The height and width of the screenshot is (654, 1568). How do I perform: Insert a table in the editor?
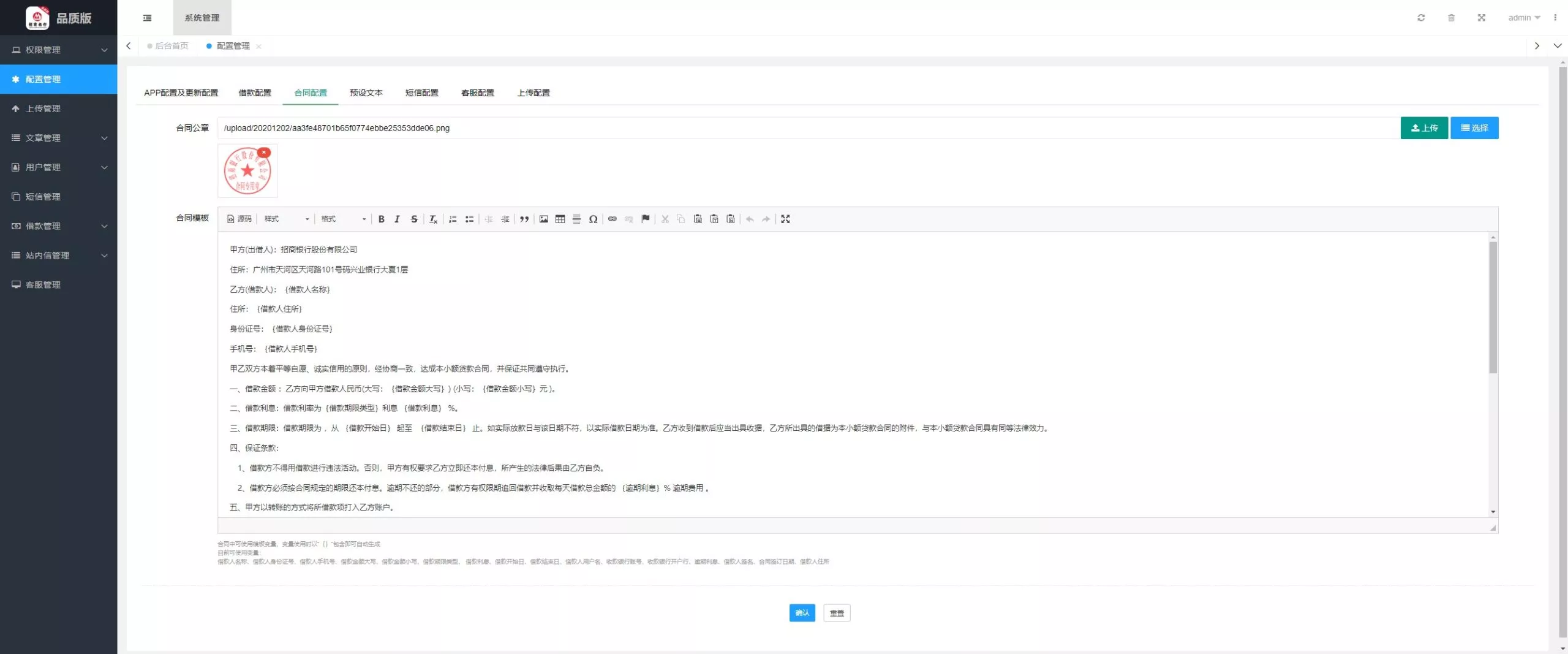(560, 219)
